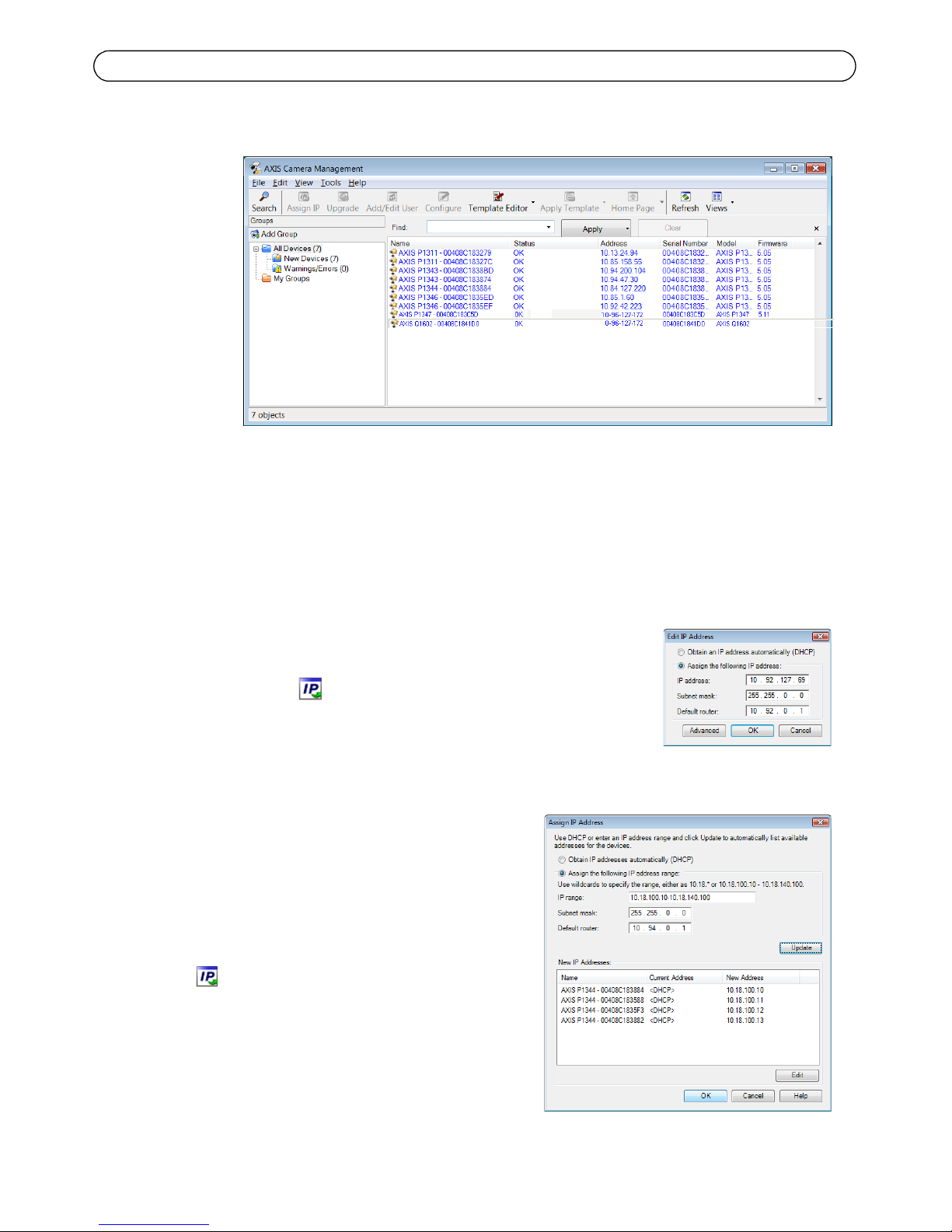Click the Add/Edit User icon
Screen dimensions: 952x1232
click(x=392, y=197)
